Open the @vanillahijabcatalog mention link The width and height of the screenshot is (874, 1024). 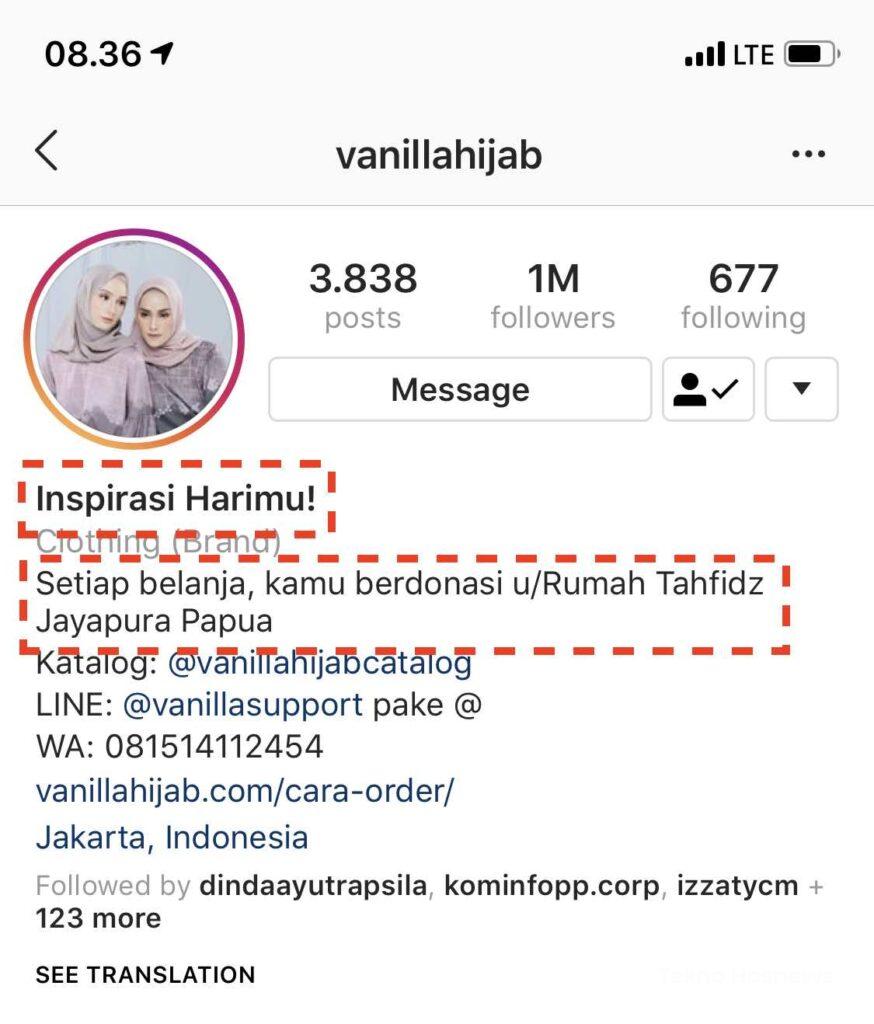[319, 664]
